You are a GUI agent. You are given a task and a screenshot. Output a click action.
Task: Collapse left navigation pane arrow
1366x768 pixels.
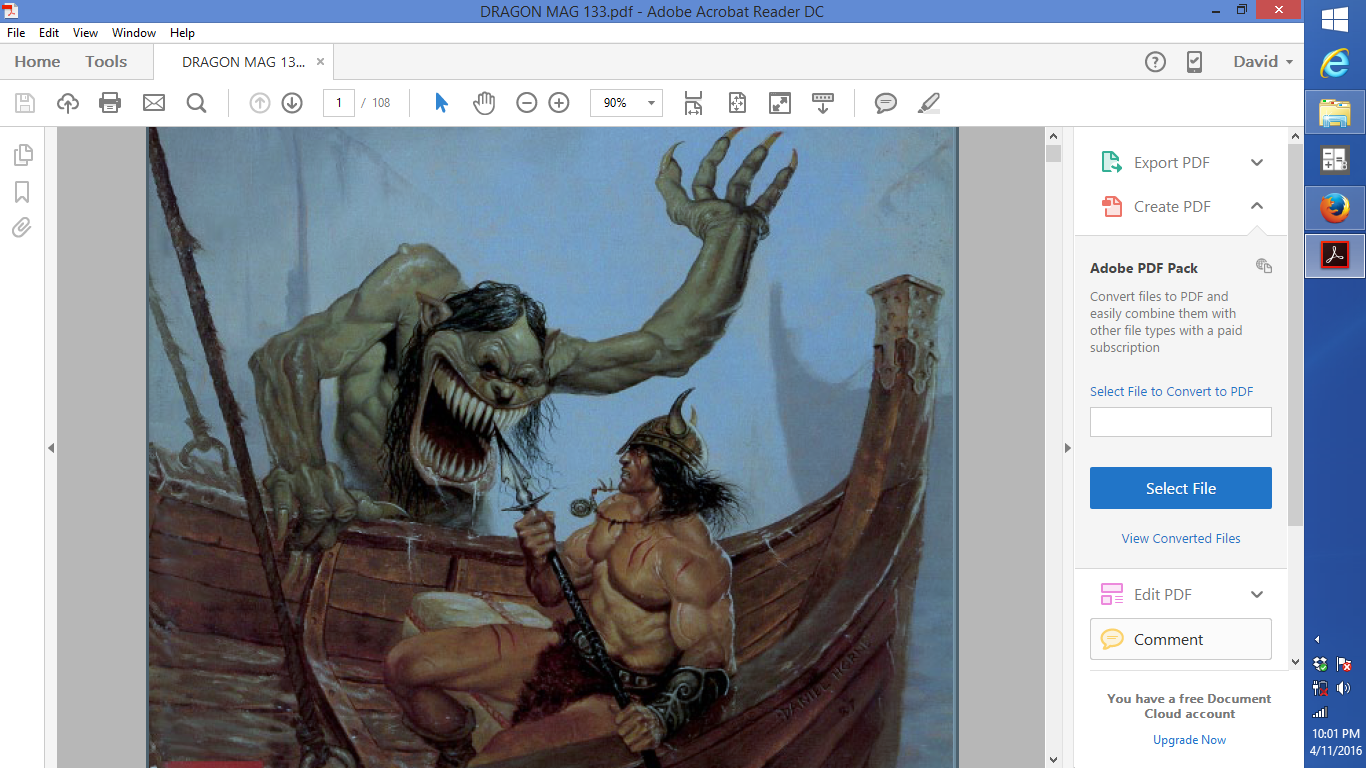tap(51, 449)
